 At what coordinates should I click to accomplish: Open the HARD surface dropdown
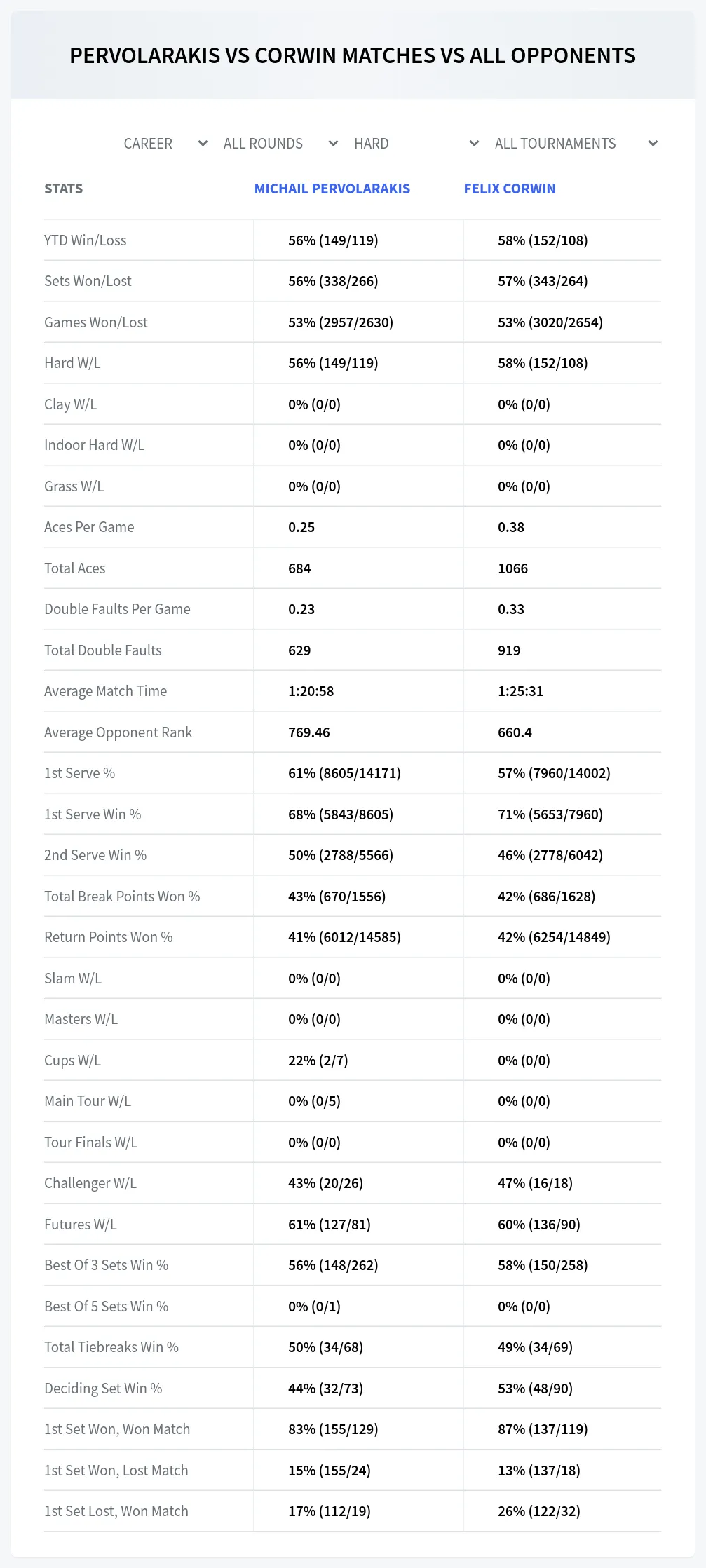(416, 144)
